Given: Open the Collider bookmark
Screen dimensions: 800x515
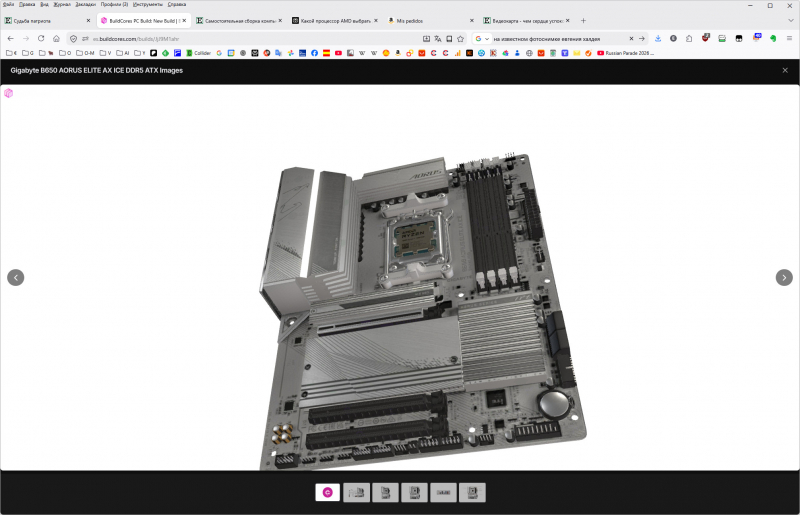Looking at the screenshot, I should [x=198, y=53].
